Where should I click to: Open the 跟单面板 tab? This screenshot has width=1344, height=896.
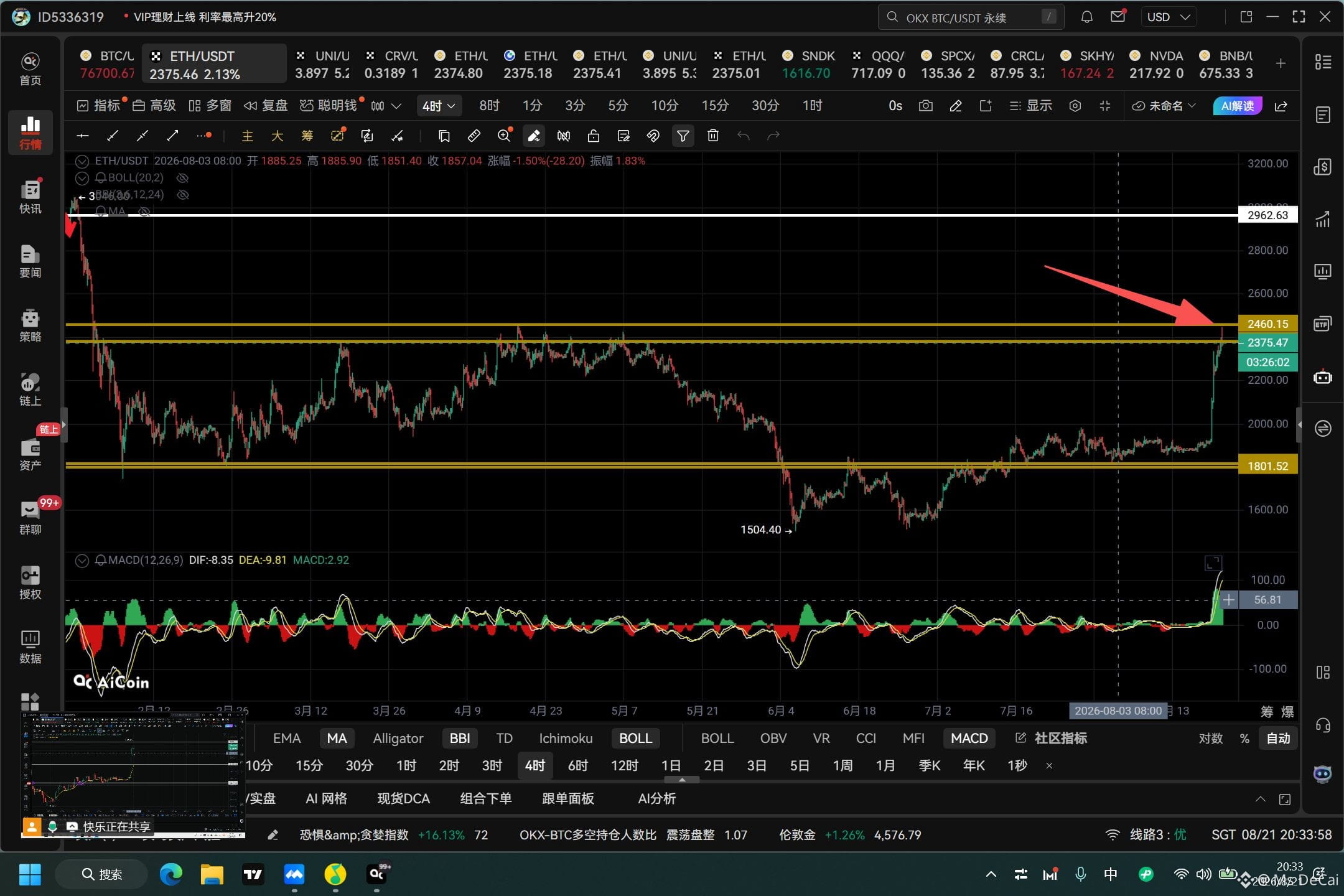coord(568,798)
